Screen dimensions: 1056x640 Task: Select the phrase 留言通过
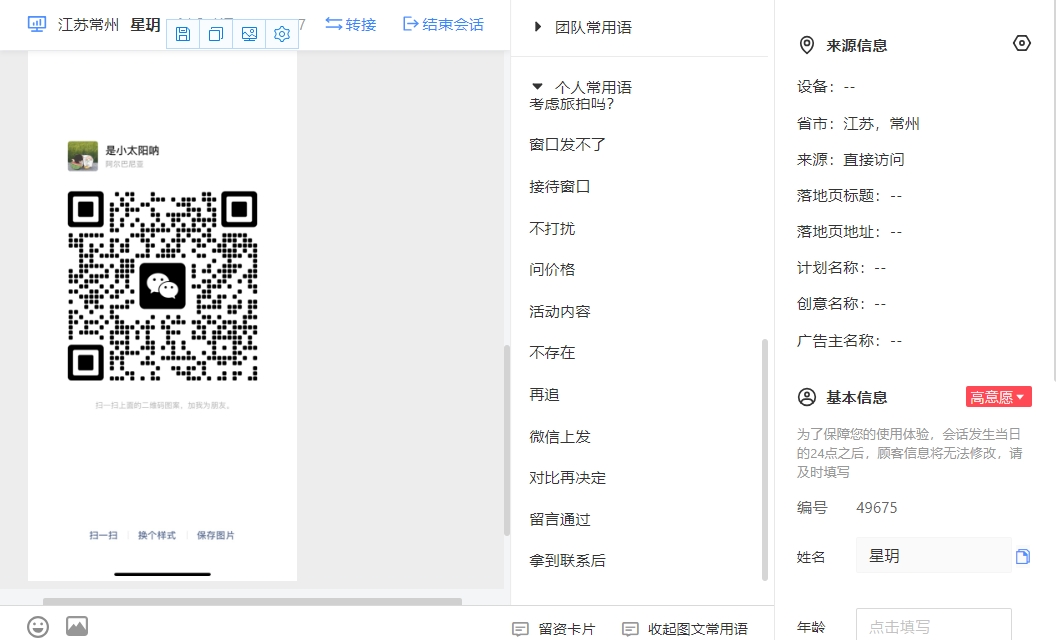560,519
